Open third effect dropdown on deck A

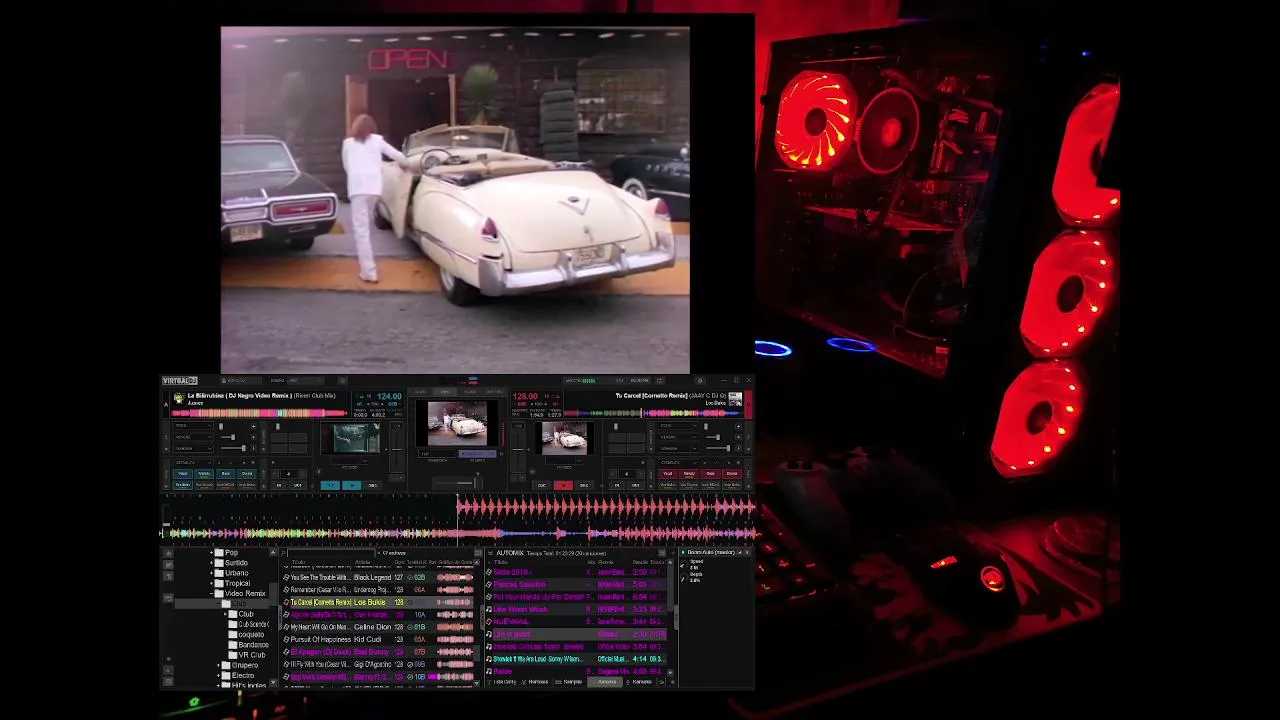(x=194, y=448)
